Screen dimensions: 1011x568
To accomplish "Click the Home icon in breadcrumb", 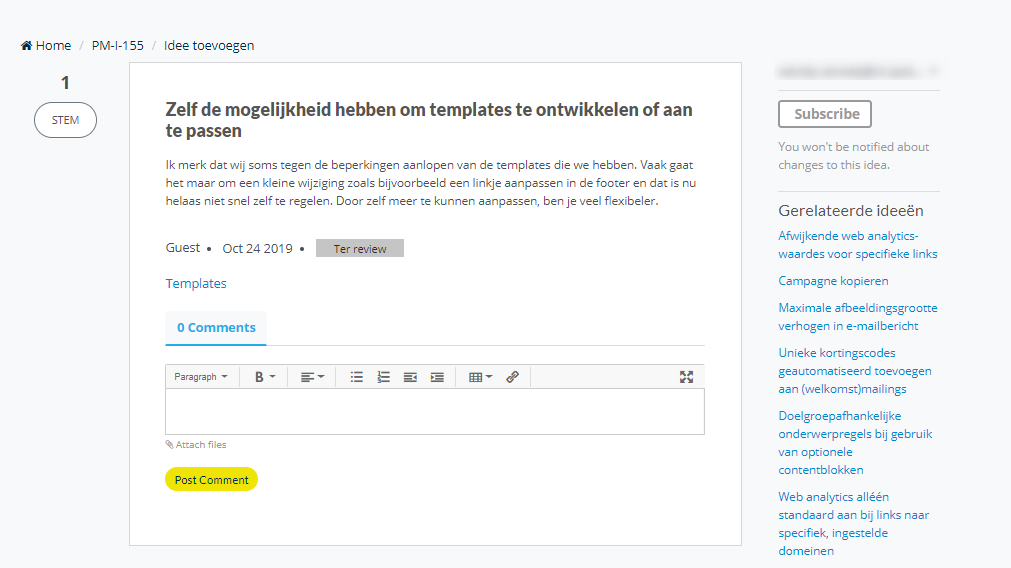I will [x=27, y=46].
